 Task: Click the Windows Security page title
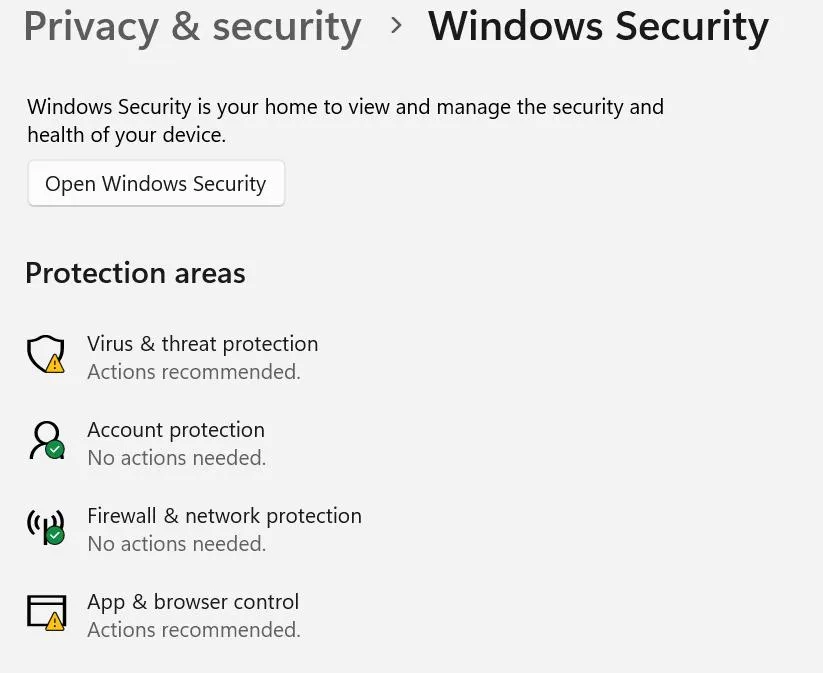click(x=598, y=26)
